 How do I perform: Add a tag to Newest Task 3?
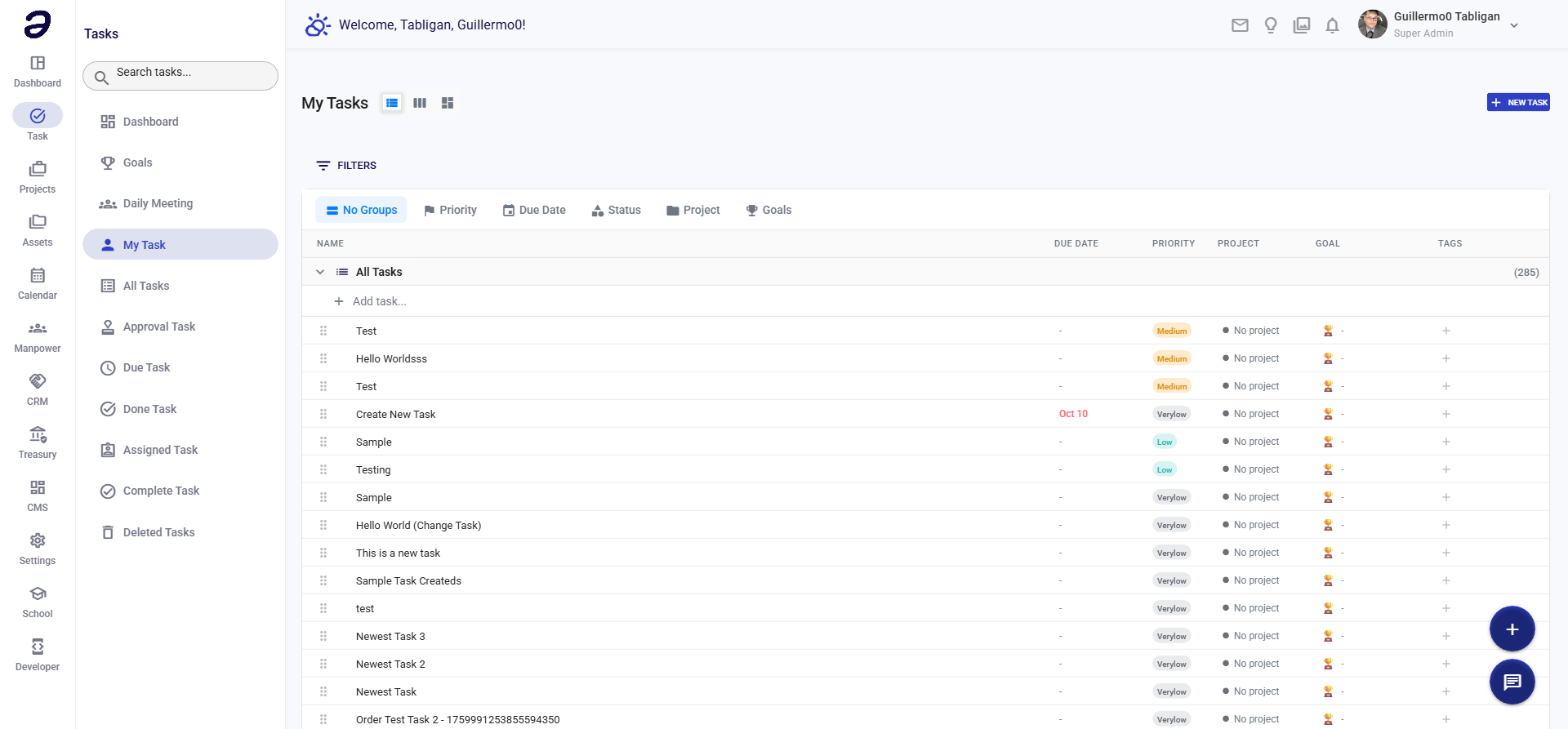(x=1446, y=636)
